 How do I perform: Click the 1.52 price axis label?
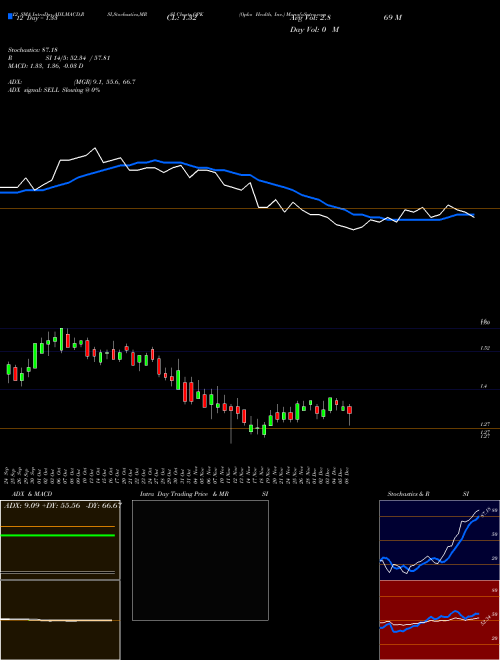pos(485,348)
